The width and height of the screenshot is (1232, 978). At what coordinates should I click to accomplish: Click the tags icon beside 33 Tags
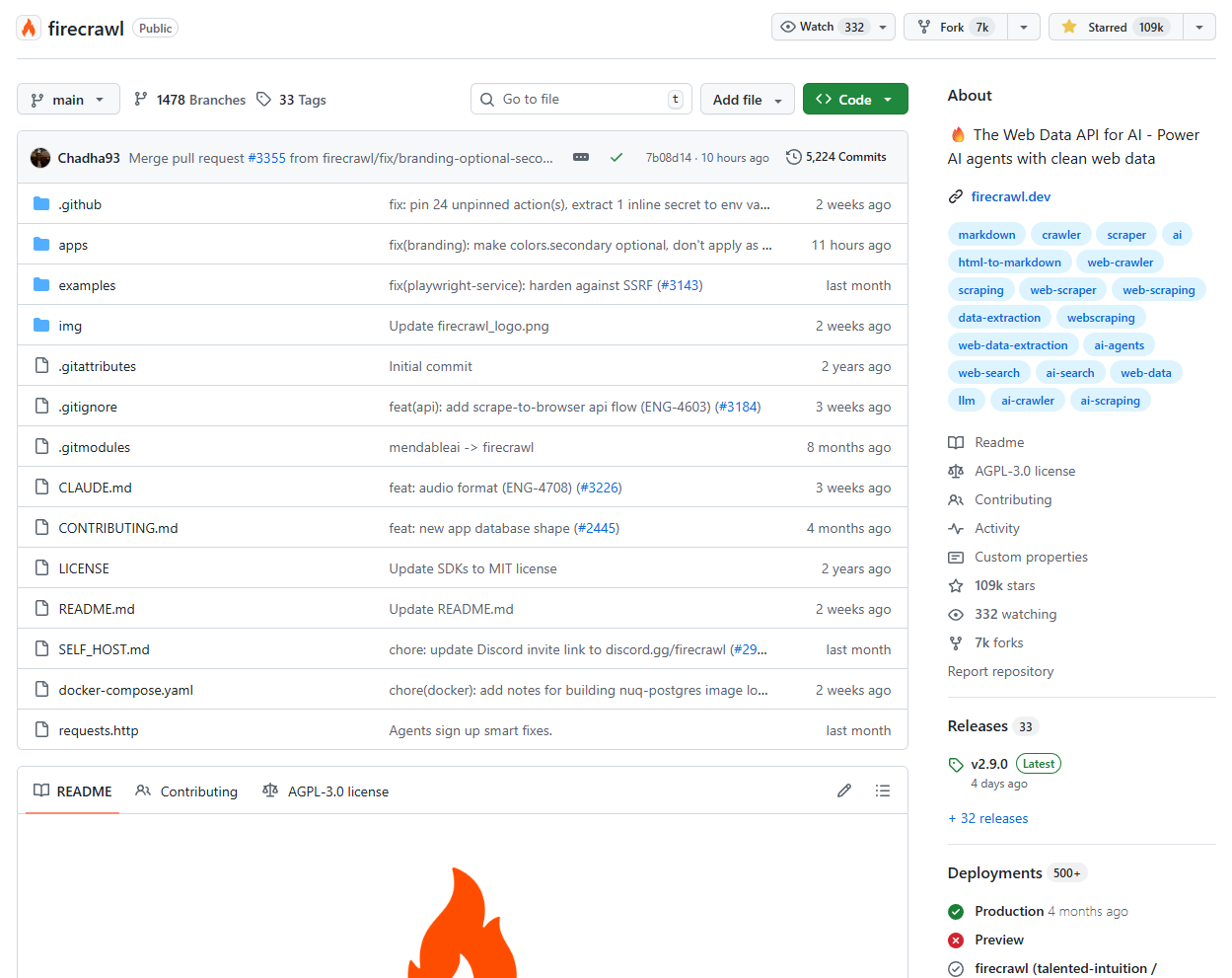point(263,99)
